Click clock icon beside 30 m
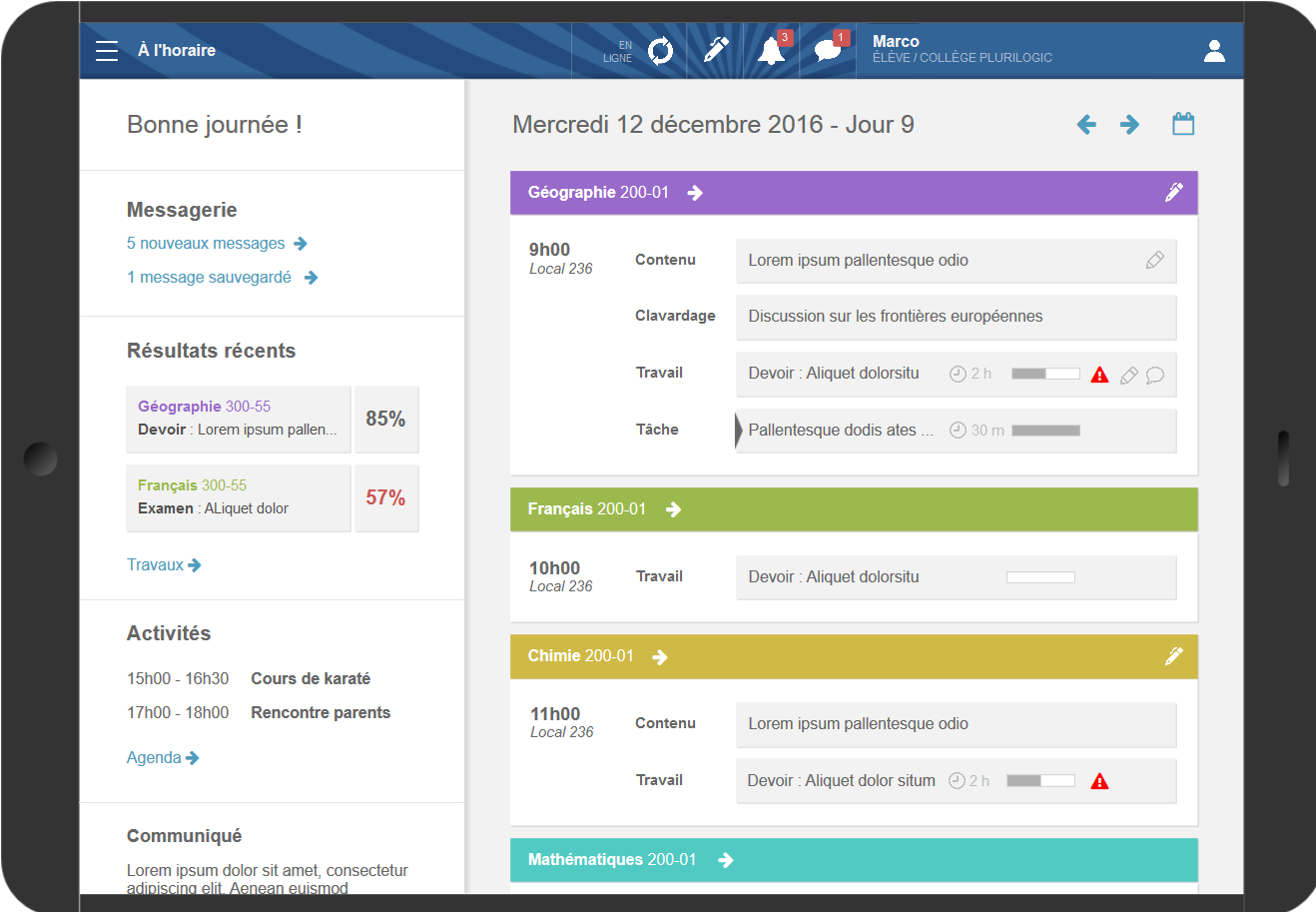The width and height of the screenshot is (1316, 912). click(x=958, y=431)
